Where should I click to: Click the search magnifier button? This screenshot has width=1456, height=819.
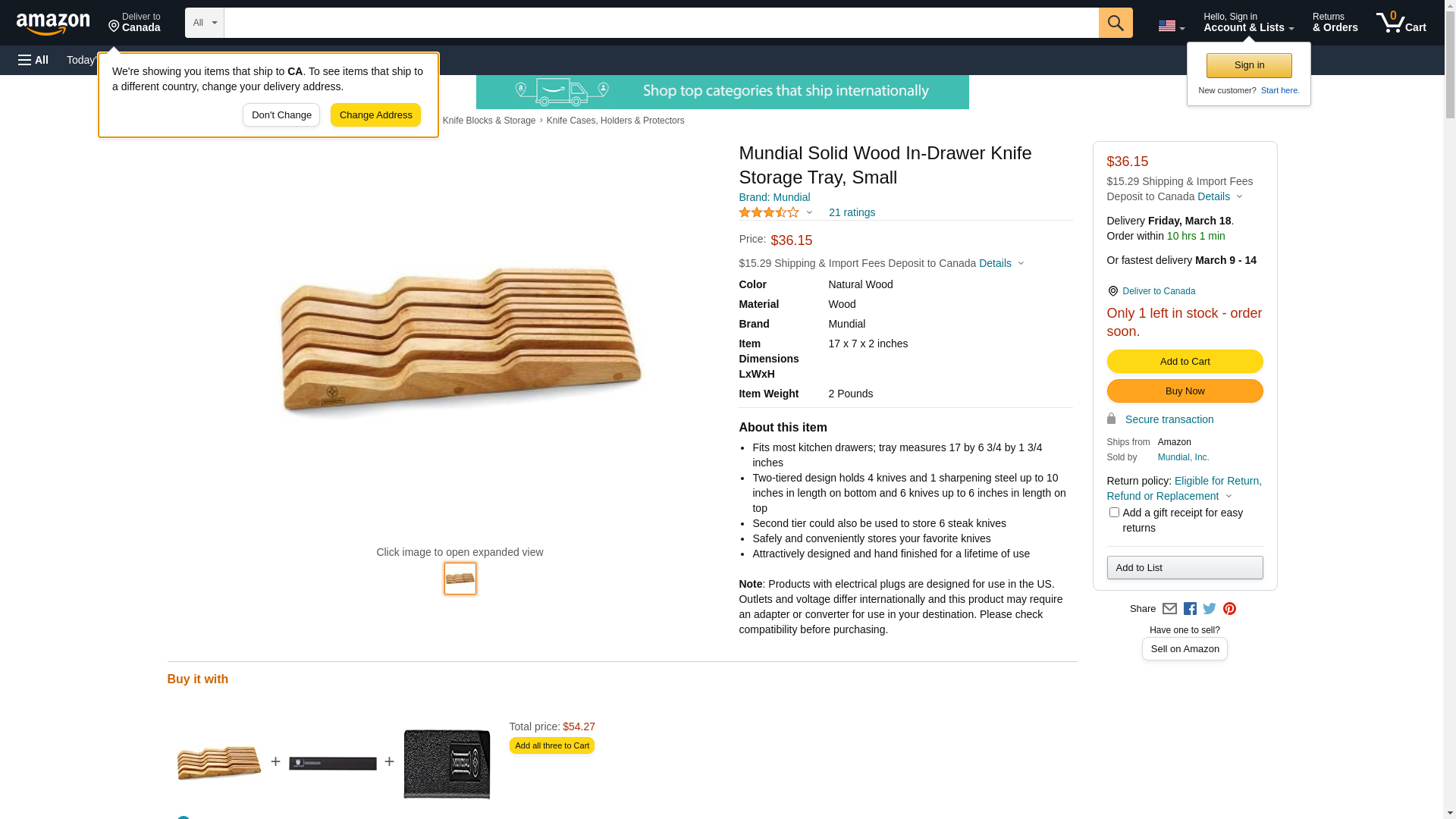(1115, 23)
